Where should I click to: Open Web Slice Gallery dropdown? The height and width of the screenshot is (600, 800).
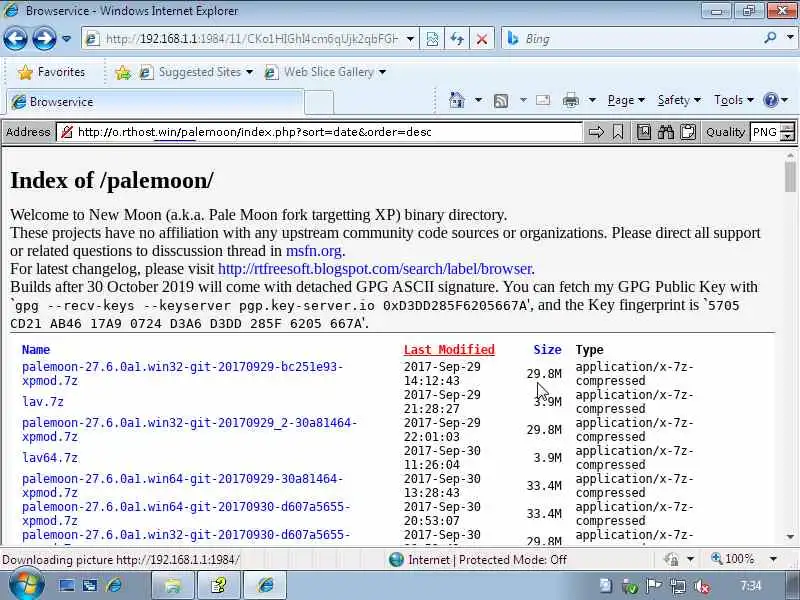click(325, 72)
